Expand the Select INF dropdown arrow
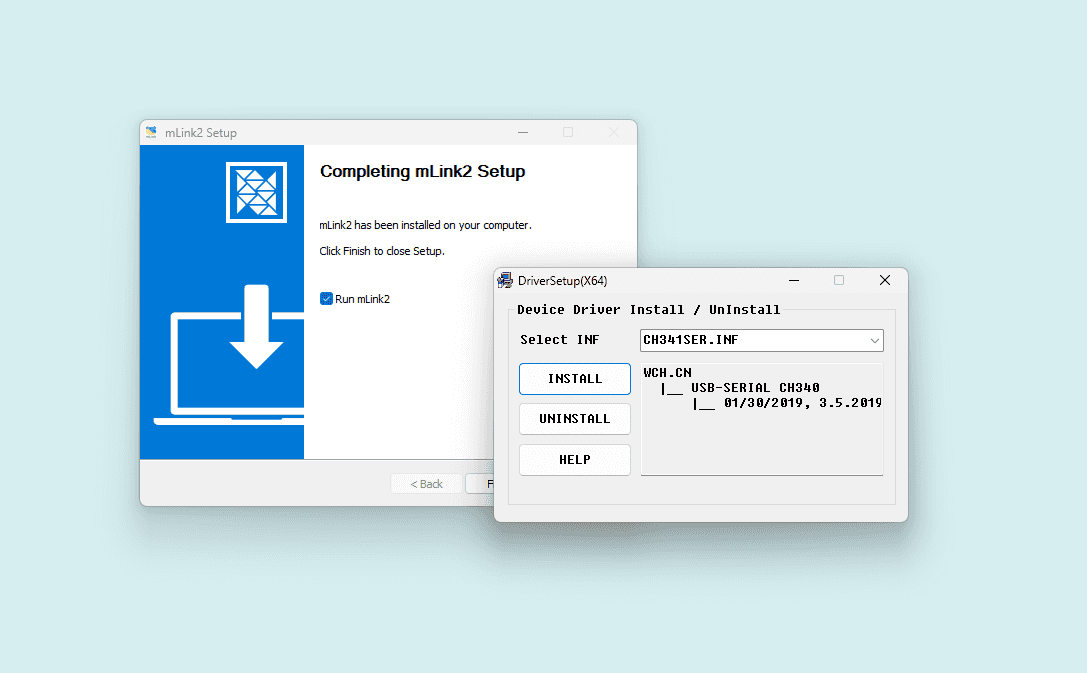Screen dimensions: 1087x673 click(x=875, y=341)
